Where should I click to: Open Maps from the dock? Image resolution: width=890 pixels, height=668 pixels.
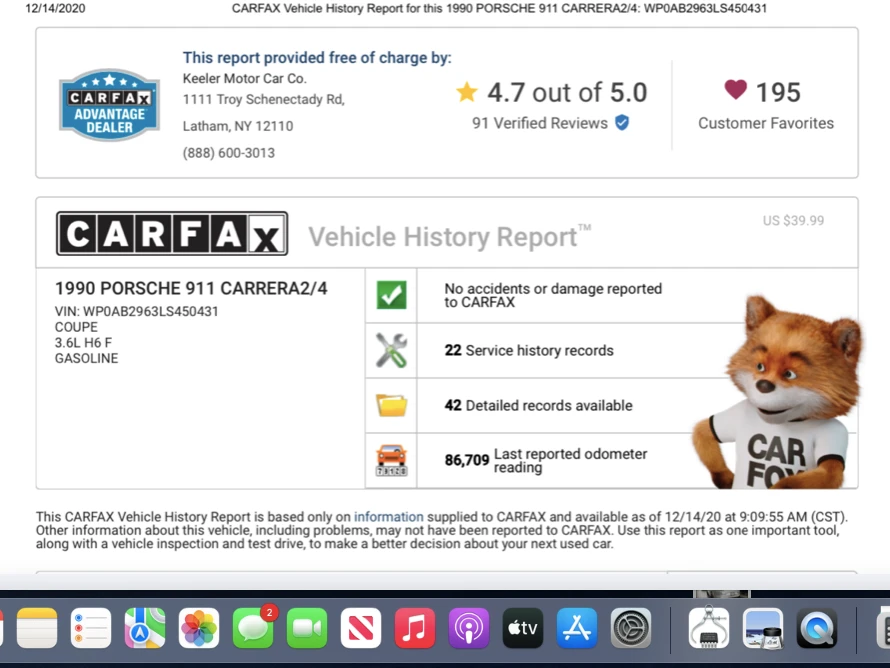(145, 628)
